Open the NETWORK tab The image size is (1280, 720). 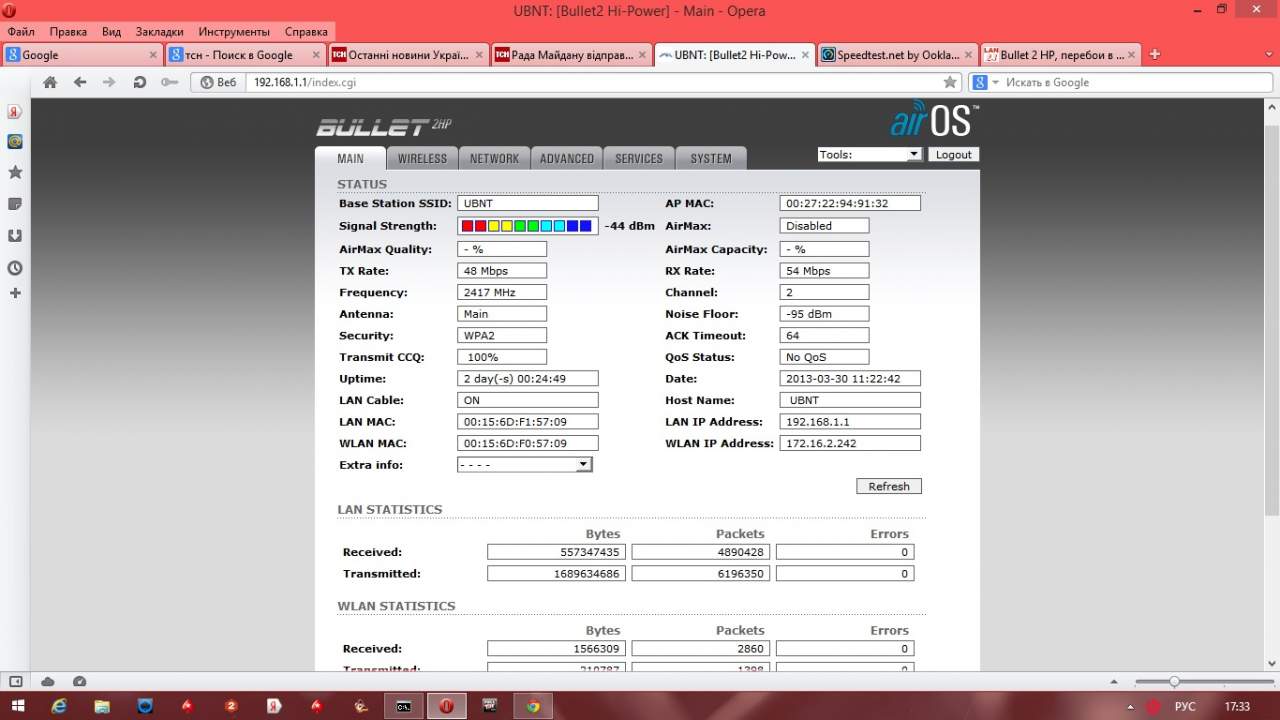(494, 158)
